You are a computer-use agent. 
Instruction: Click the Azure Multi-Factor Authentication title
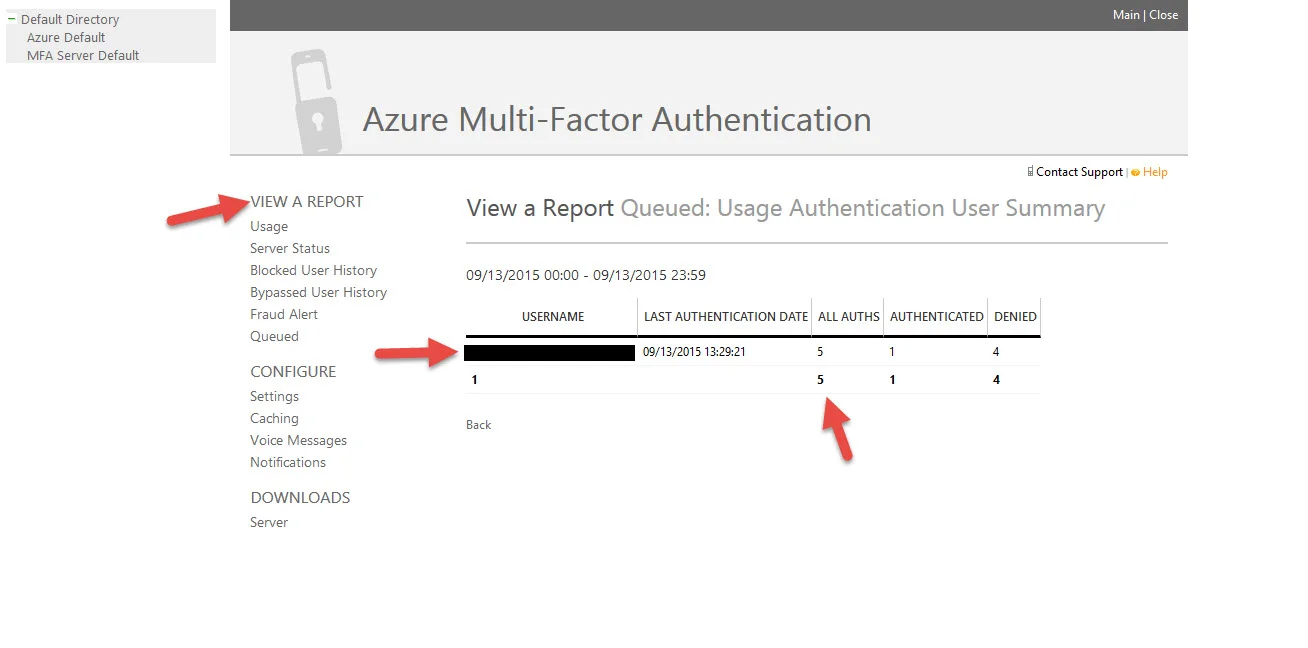point(617,120)
